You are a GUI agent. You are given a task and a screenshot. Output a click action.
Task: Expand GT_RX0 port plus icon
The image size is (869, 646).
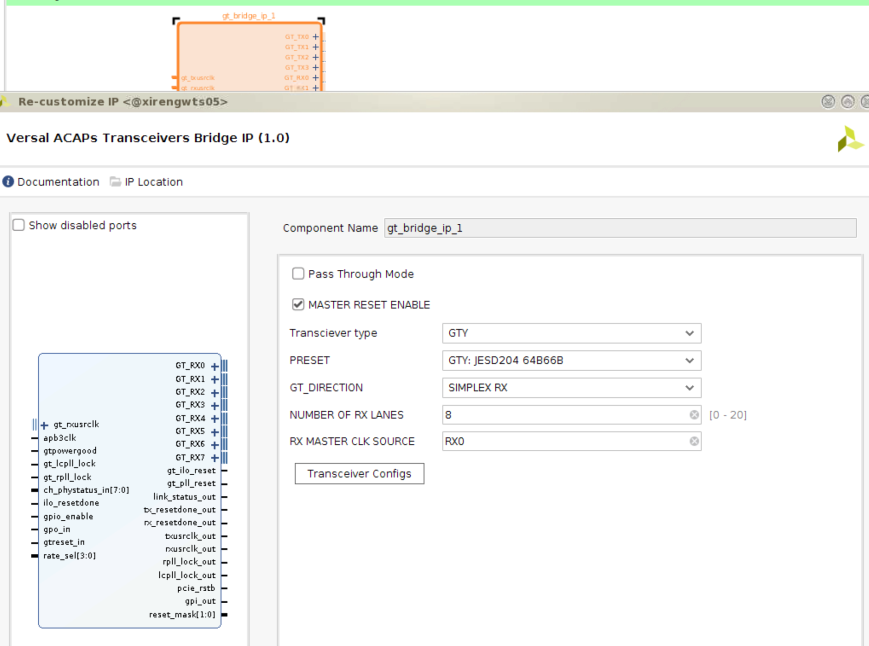[214, 366]
